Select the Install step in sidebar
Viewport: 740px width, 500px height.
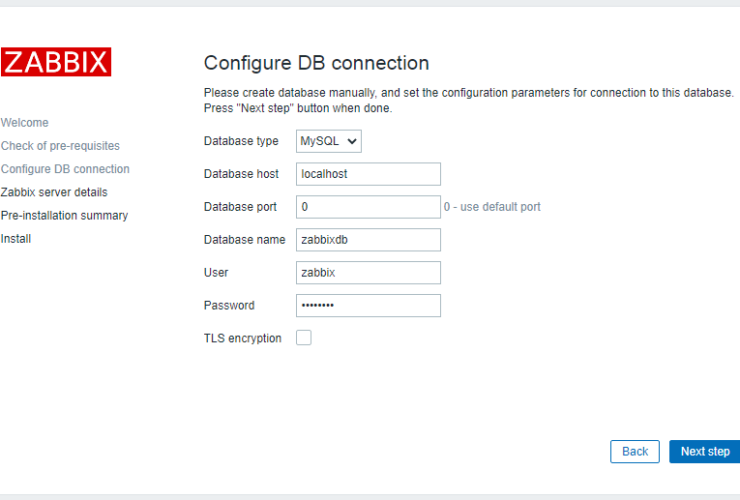click(x=16, y=238)
